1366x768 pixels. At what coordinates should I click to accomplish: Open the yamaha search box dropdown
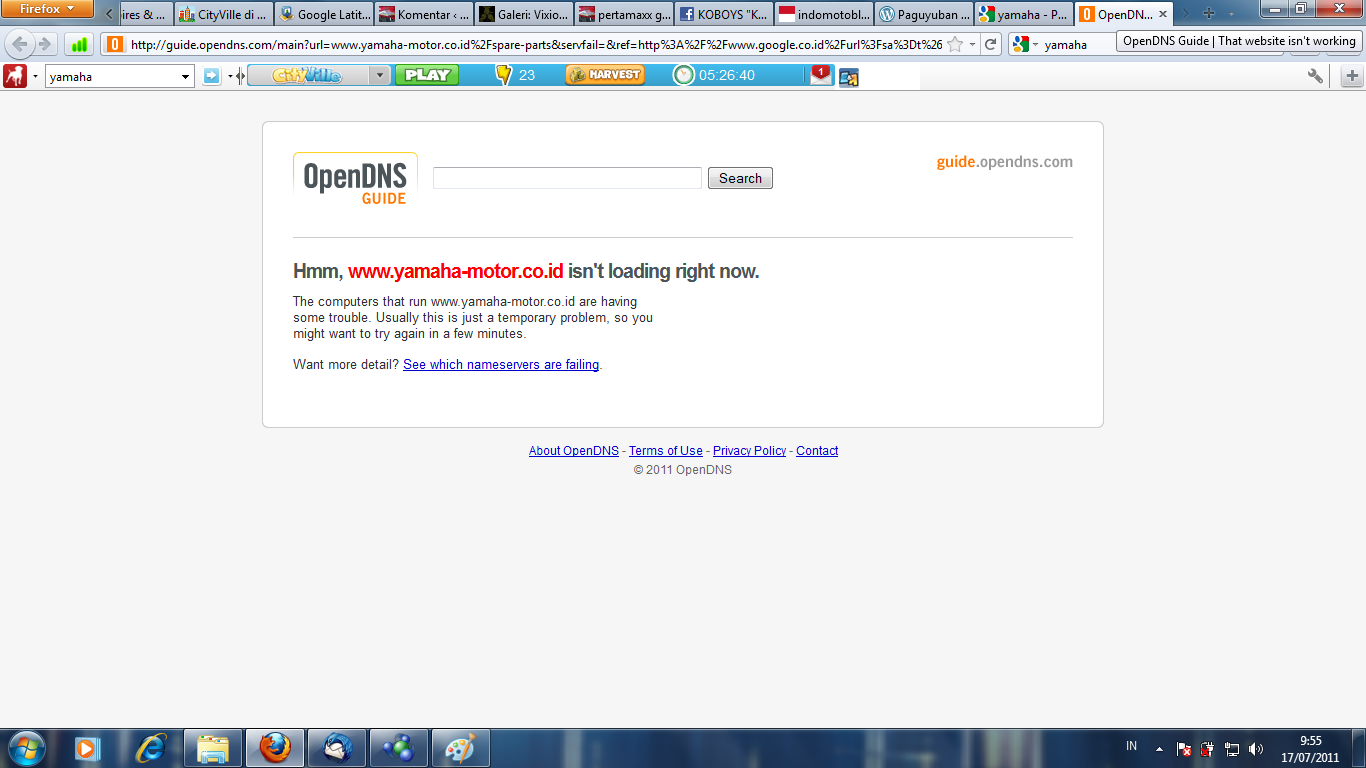tap(185, 76)
